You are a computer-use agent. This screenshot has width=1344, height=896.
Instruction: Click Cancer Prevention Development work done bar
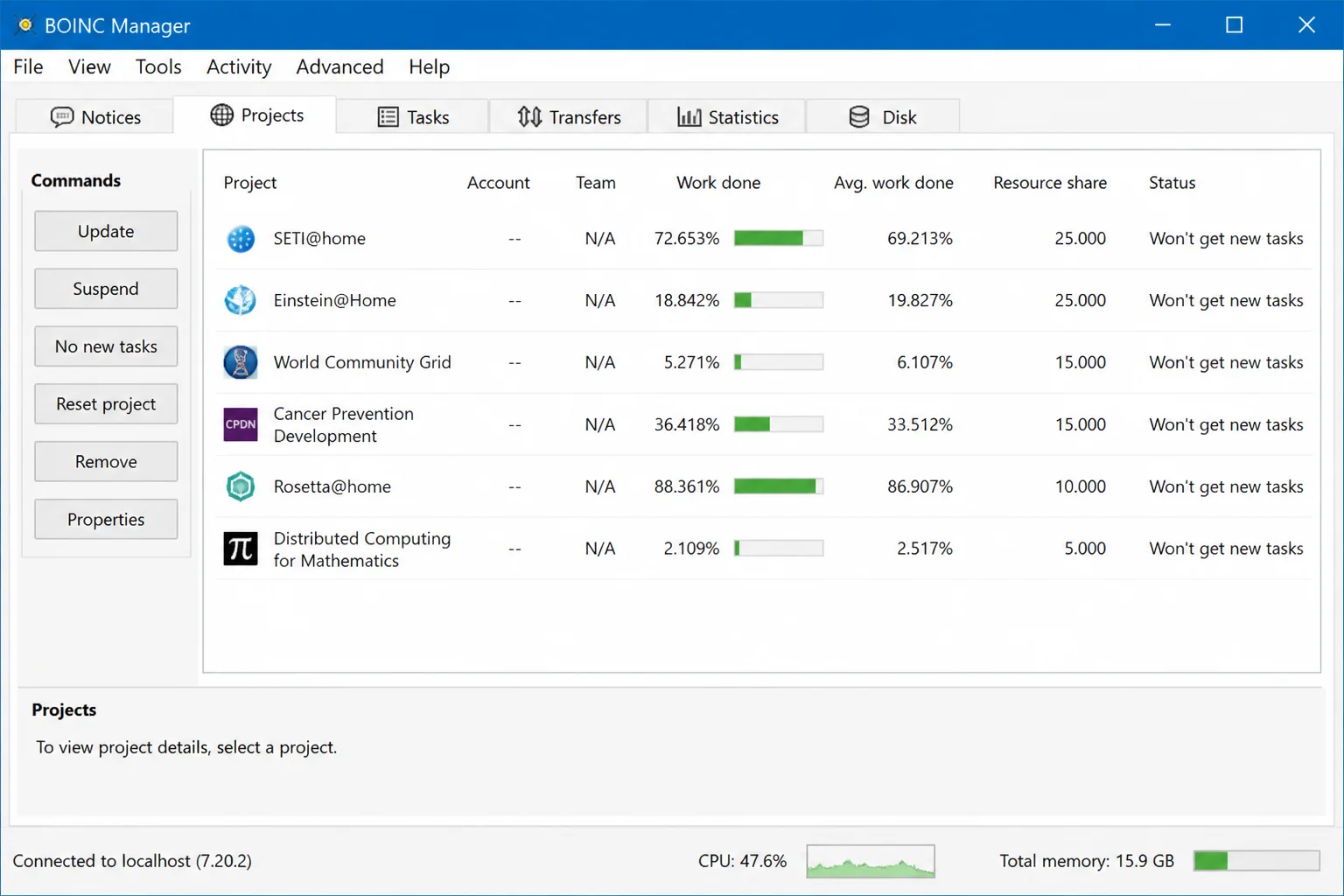click(779, 424)
